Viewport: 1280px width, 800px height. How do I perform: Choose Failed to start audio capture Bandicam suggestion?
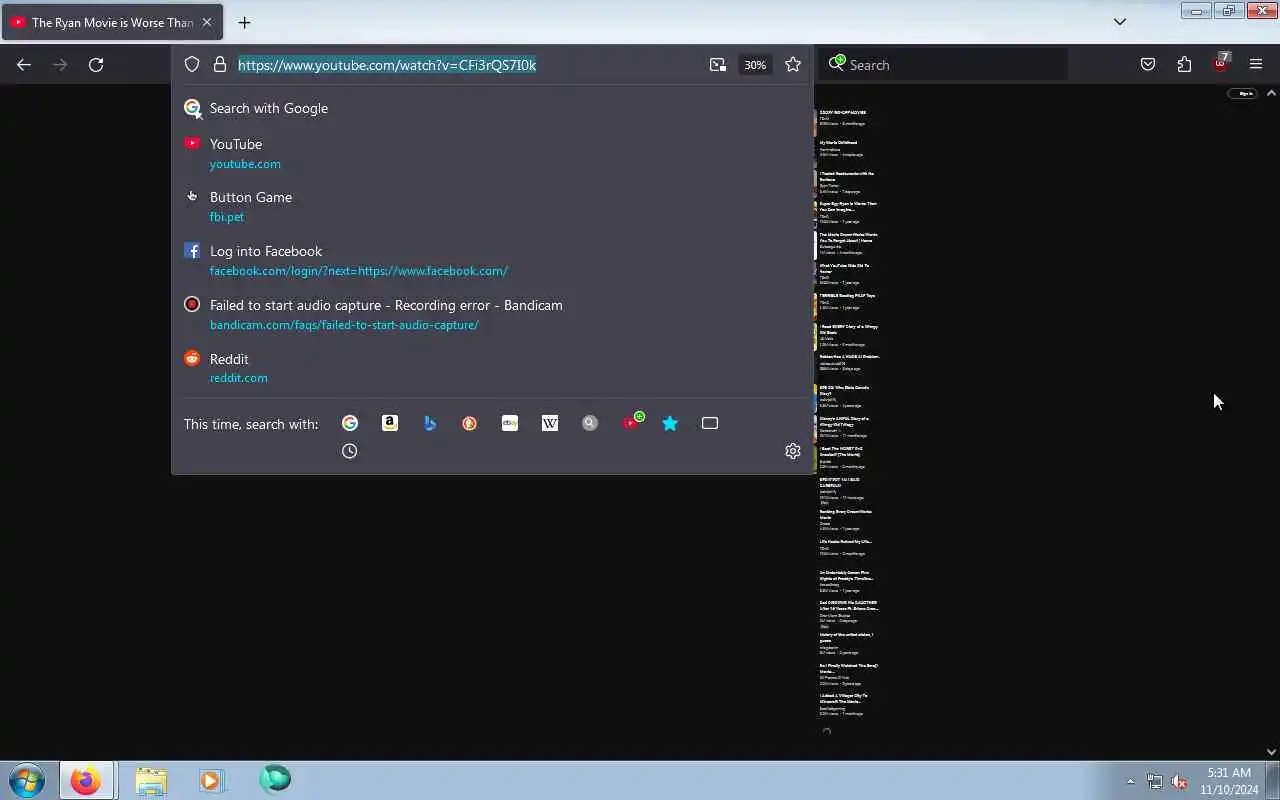coord(493,314)
